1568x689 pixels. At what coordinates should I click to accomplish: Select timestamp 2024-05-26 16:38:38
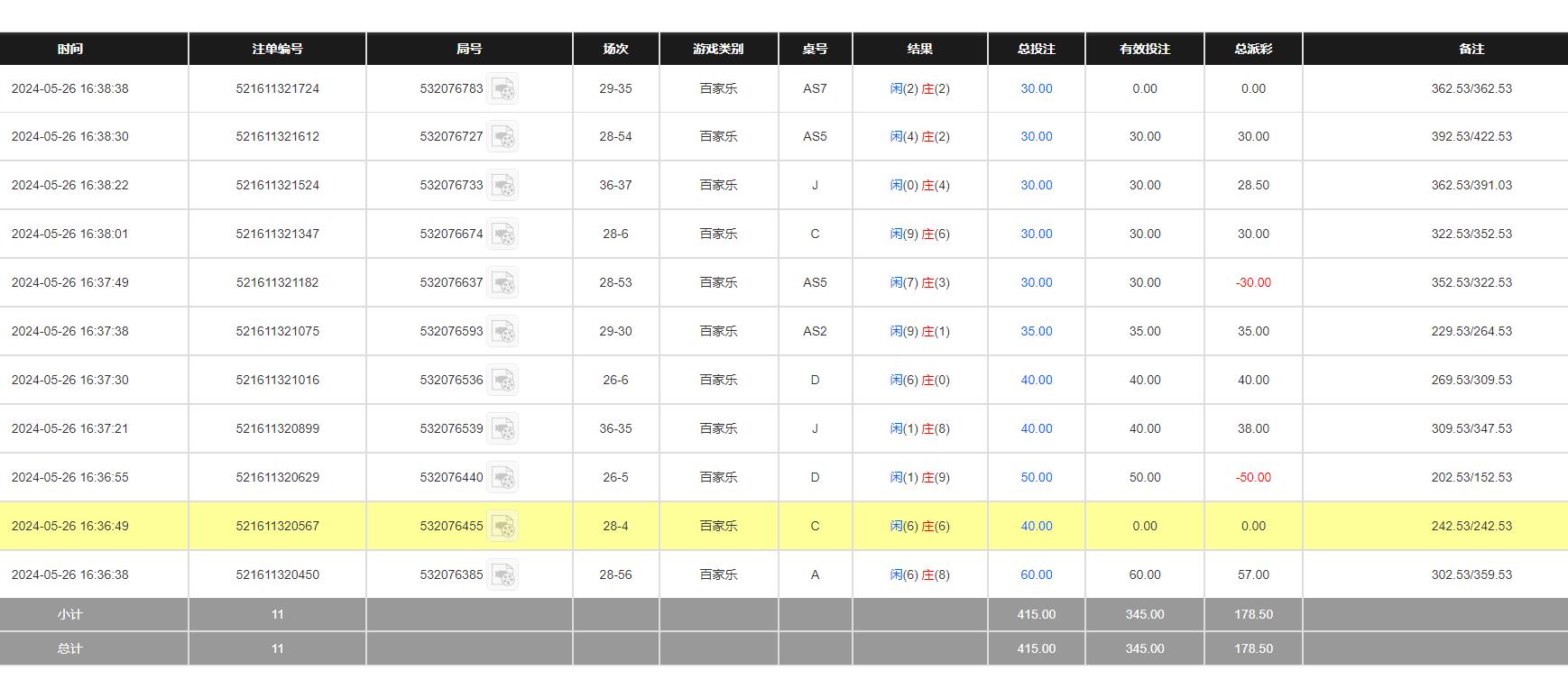pos(69,88)
